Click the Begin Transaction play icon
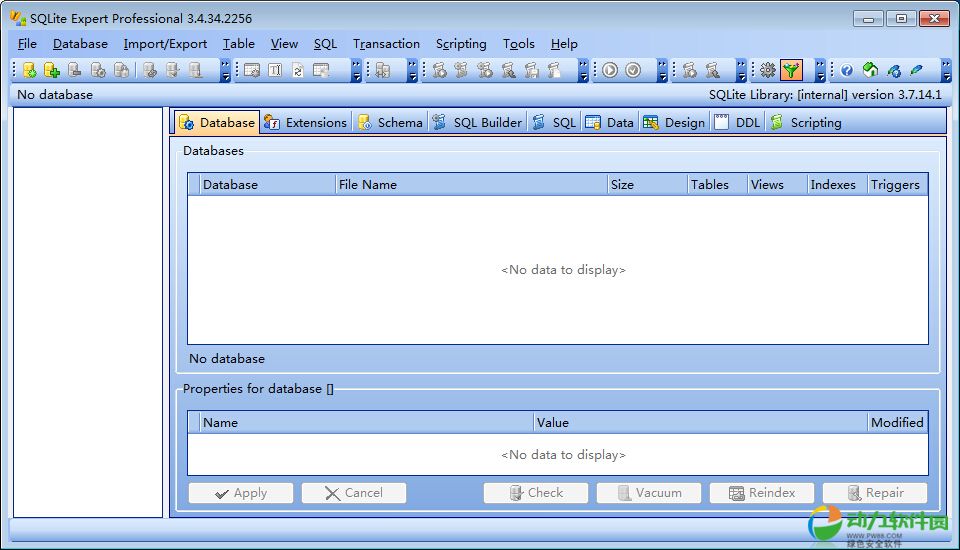 click(610, 70)
